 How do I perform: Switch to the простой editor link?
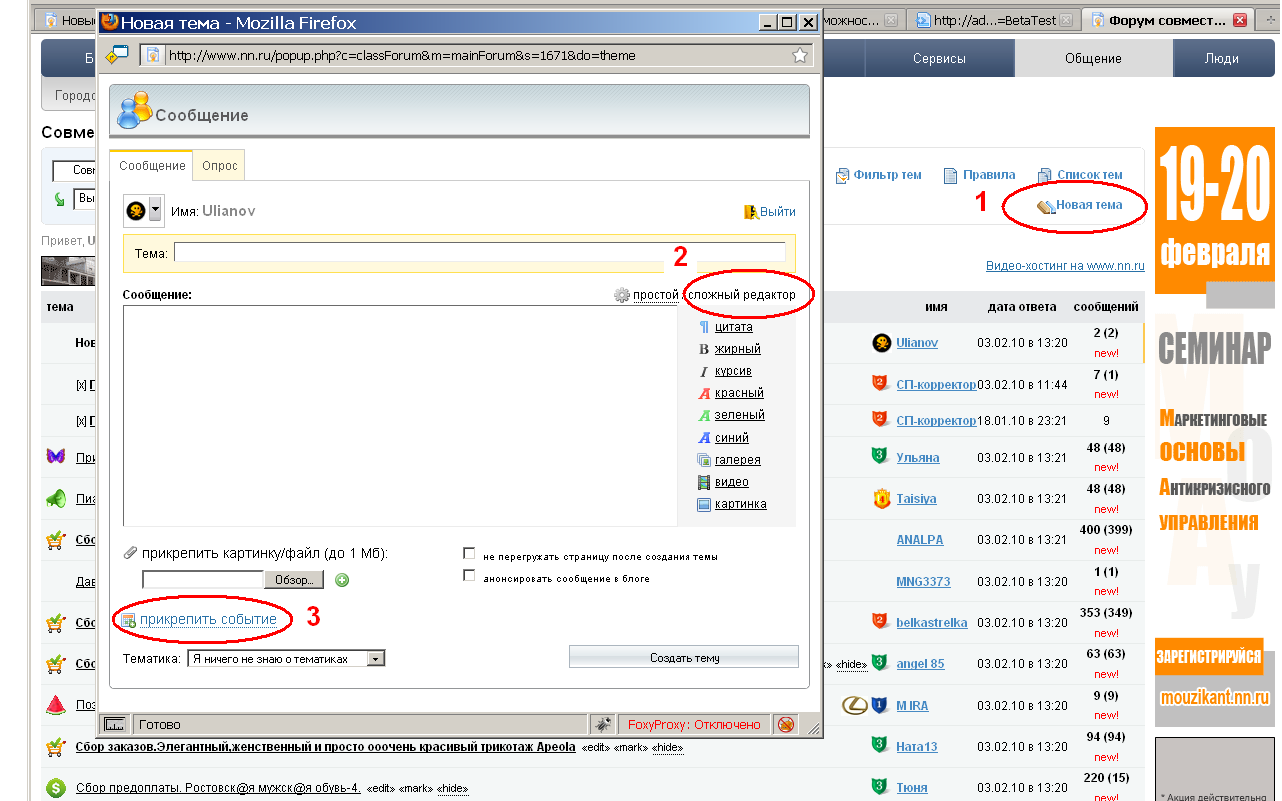click(656, 295)
